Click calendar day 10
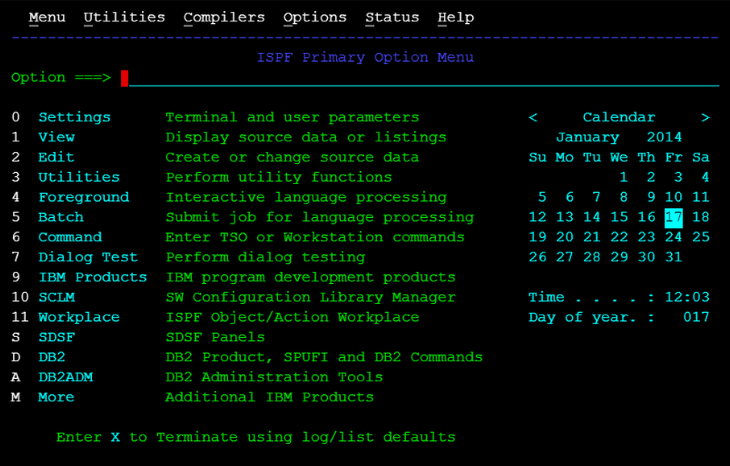The image size is (730, 466). 674,197
